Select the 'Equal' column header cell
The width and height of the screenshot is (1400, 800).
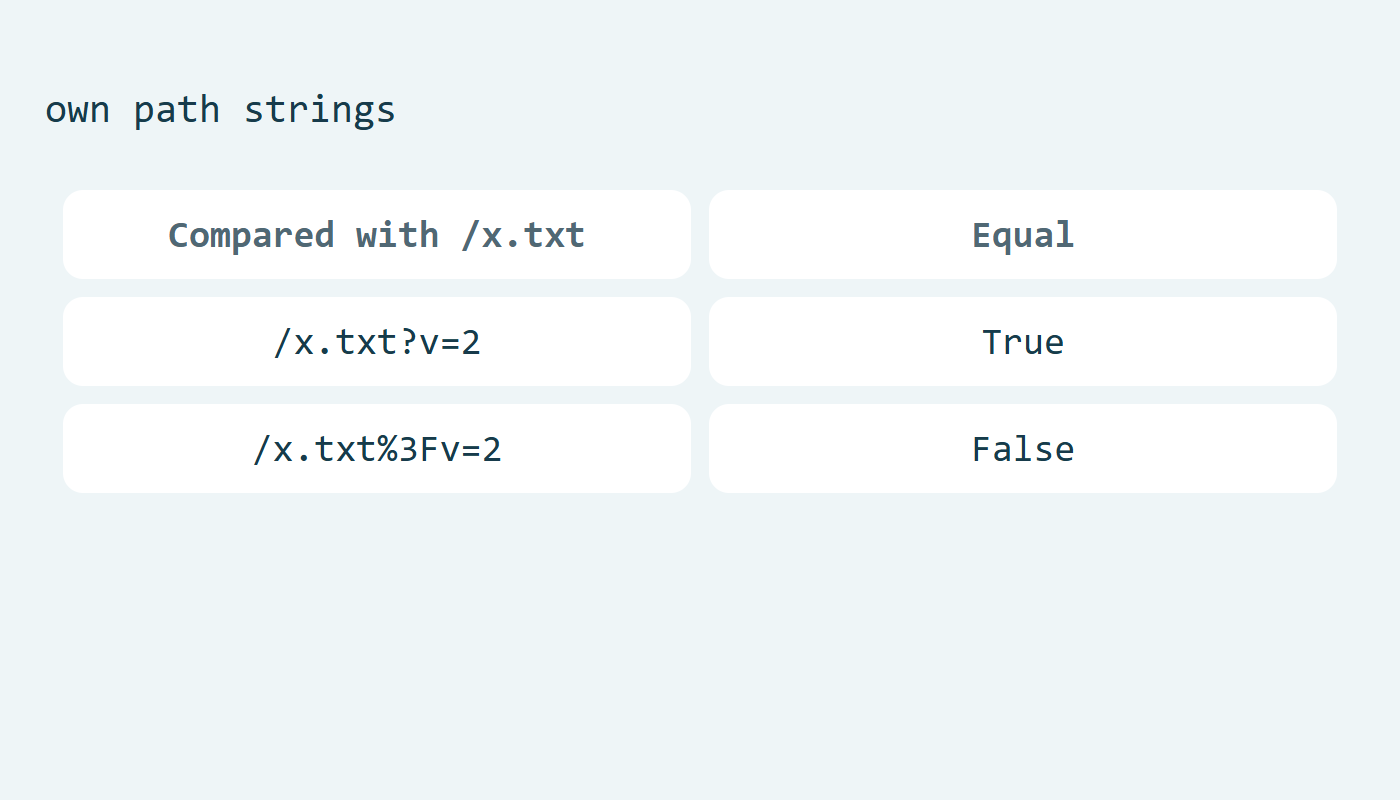click(x=1023, y=234)
